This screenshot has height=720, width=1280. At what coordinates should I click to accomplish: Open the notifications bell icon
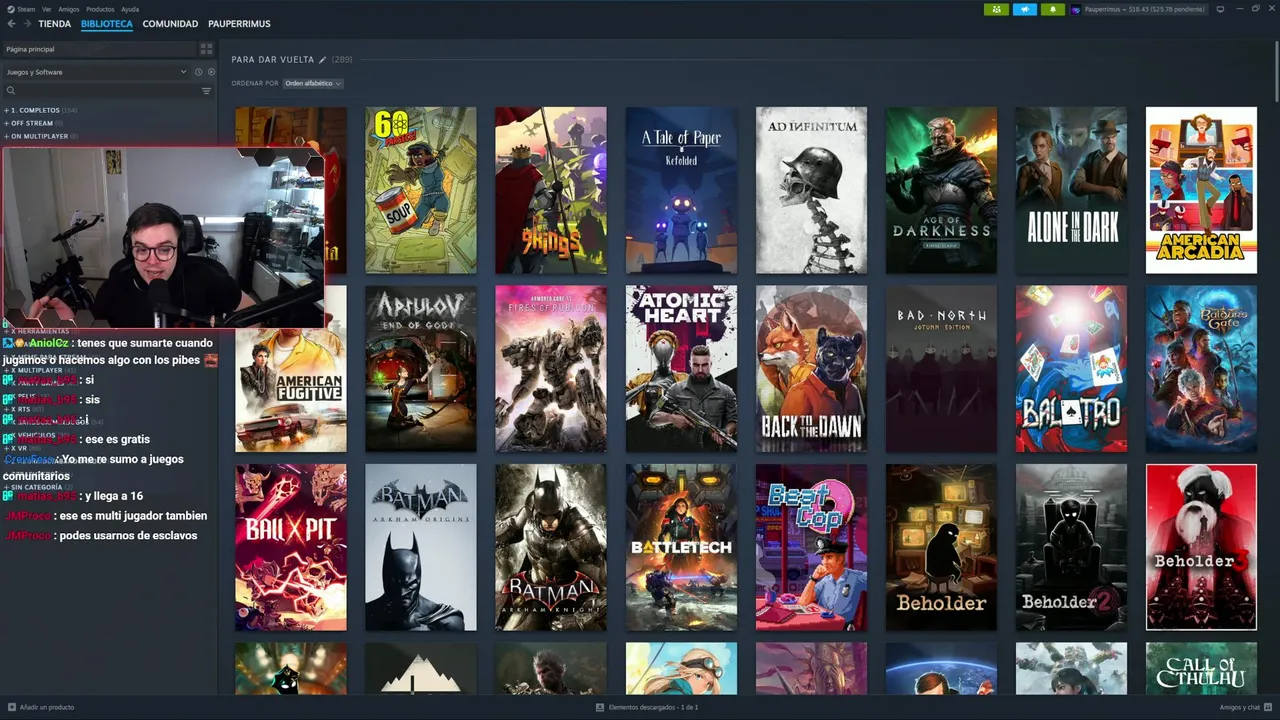coord(1052,9)
